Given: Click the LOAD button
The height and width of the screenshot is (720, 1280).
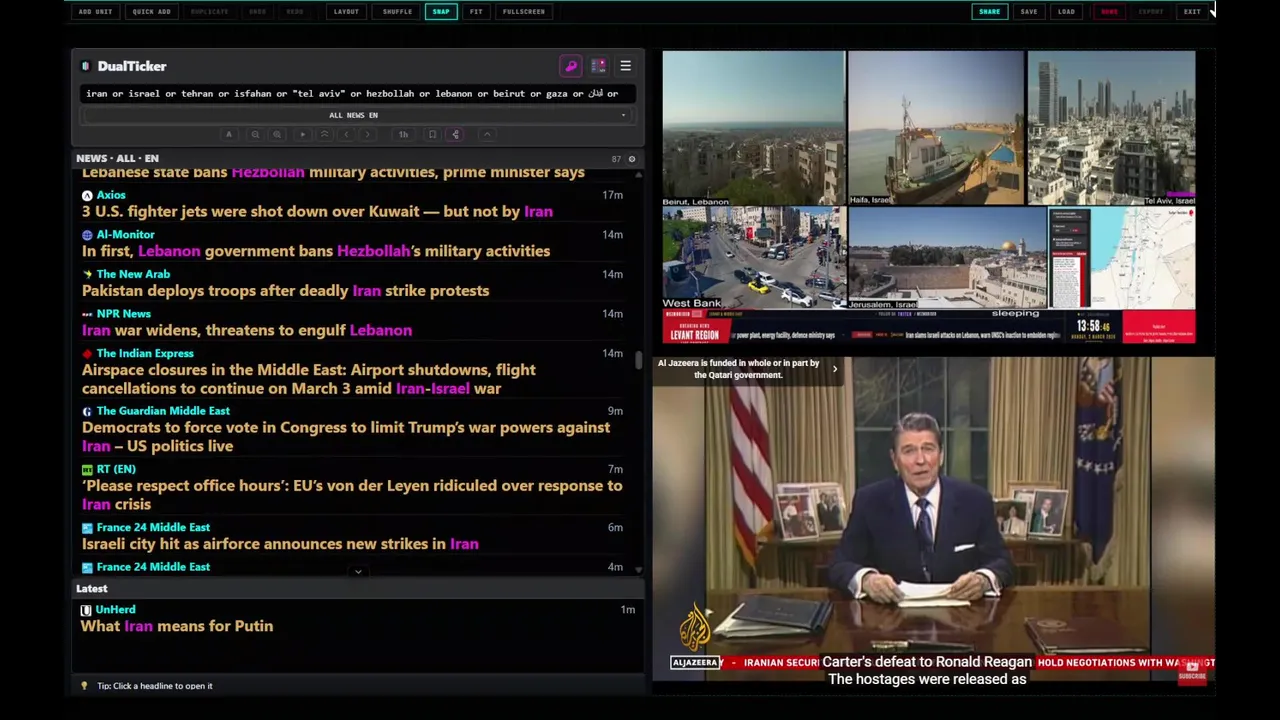Looking at the screenshot, I should (1067, 11).
